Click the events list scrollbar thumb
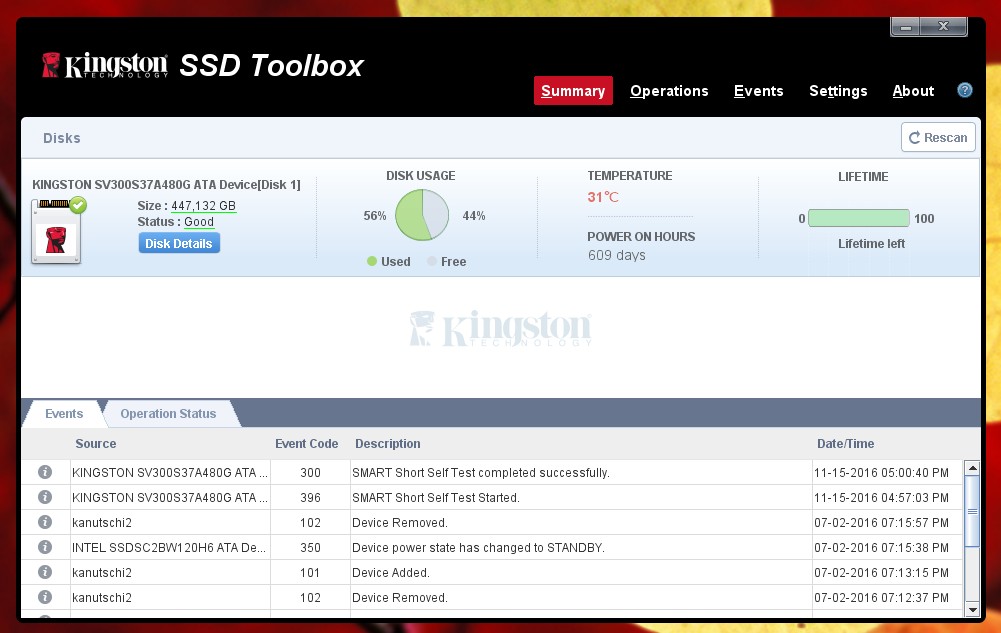 pyautogui.click(x=972, y=511)
